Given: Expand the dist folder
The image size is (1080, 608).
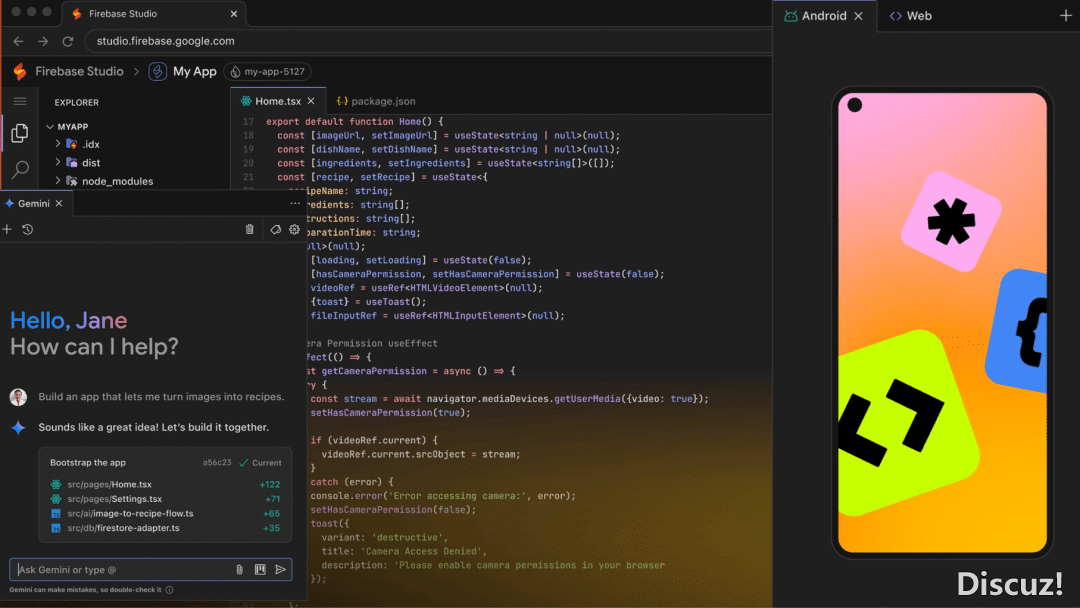Looking at the screenshot, I should [x=58, y=163].
